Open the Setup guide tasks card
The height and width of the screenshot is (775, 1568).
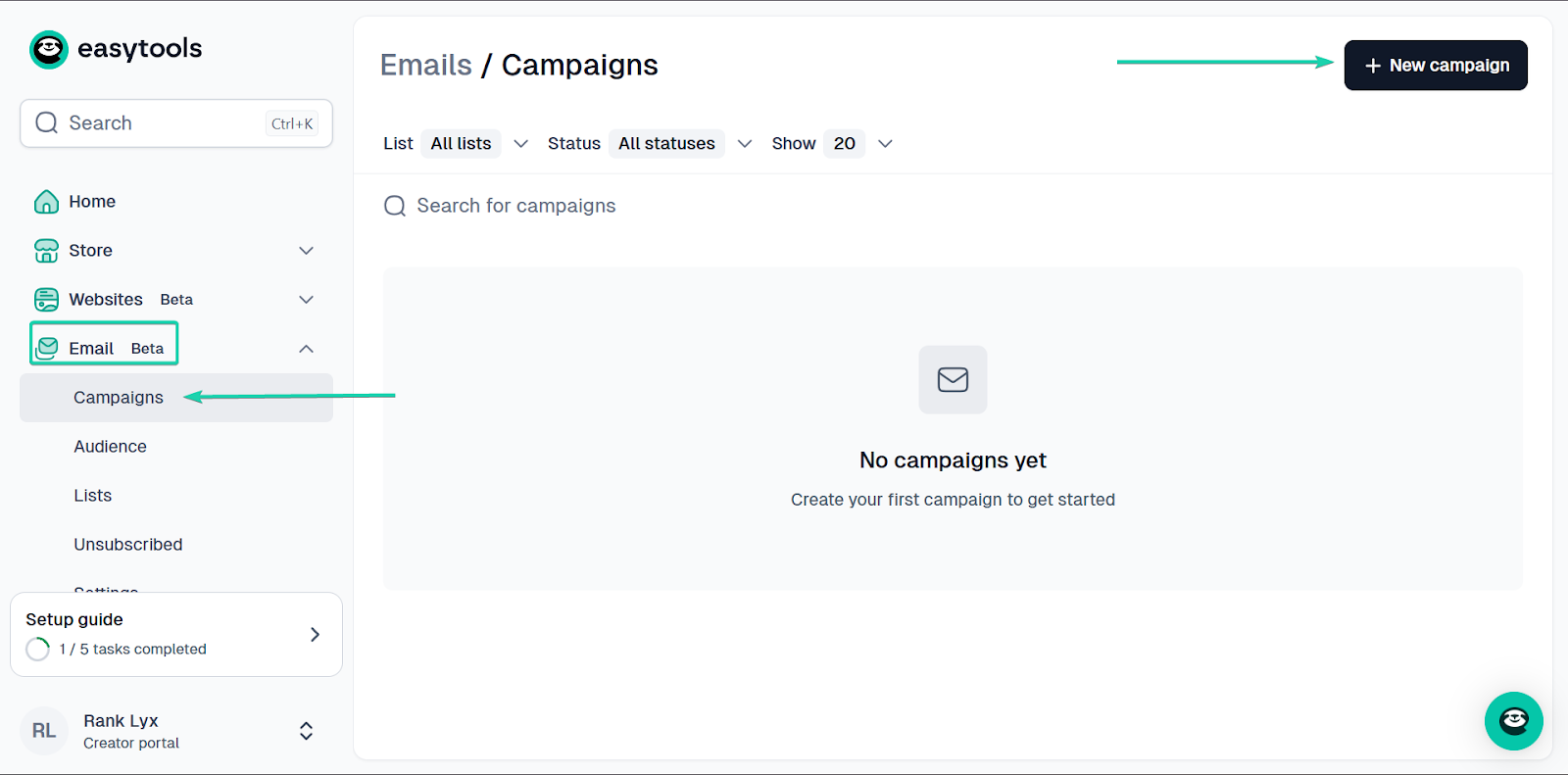[x=176, y=634]
